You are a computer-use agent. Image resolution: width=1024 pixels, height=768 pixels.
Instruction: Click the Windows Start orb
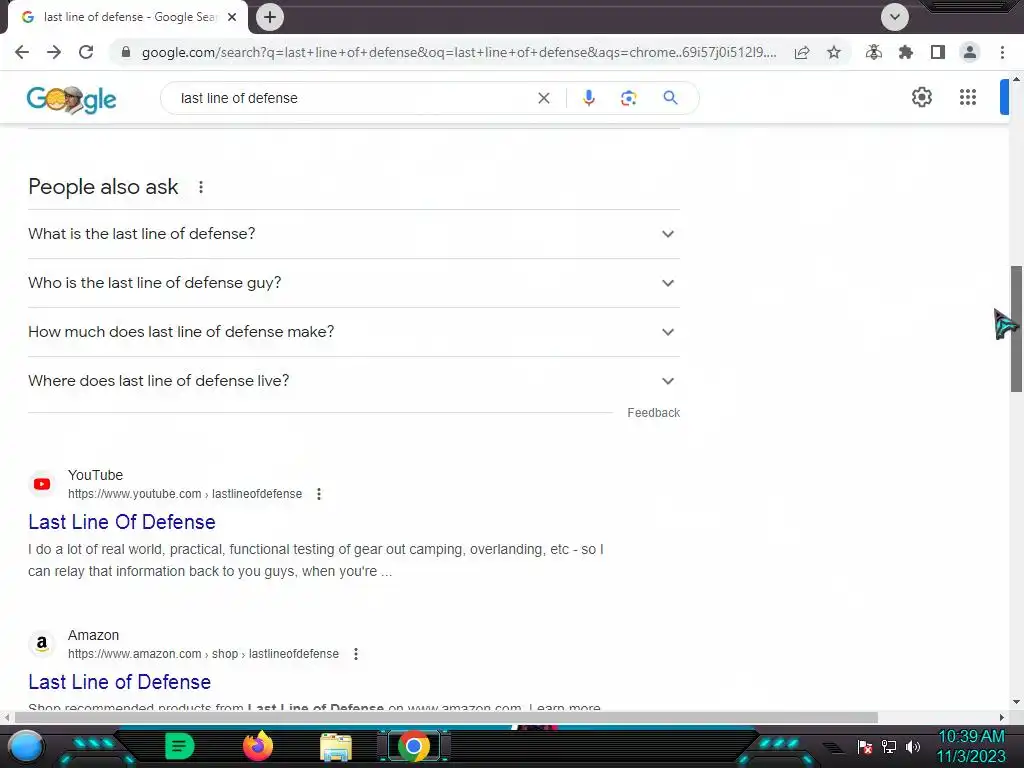pos(26,746)
